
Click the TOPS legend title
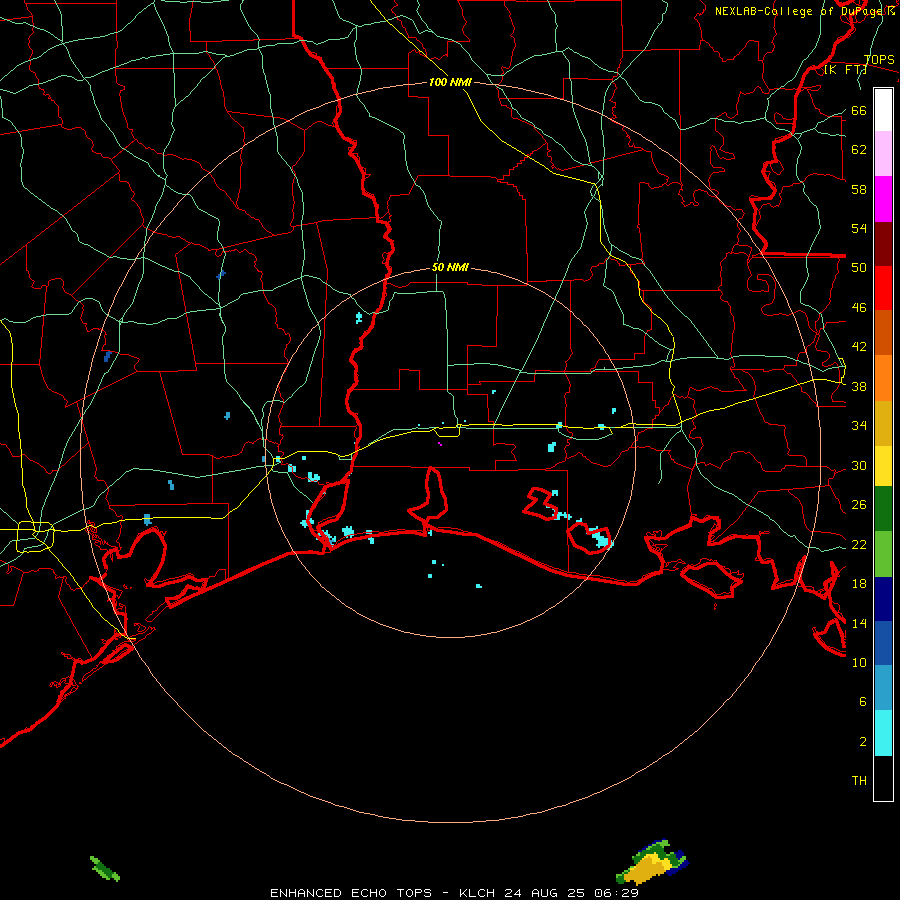coord(879,59)
